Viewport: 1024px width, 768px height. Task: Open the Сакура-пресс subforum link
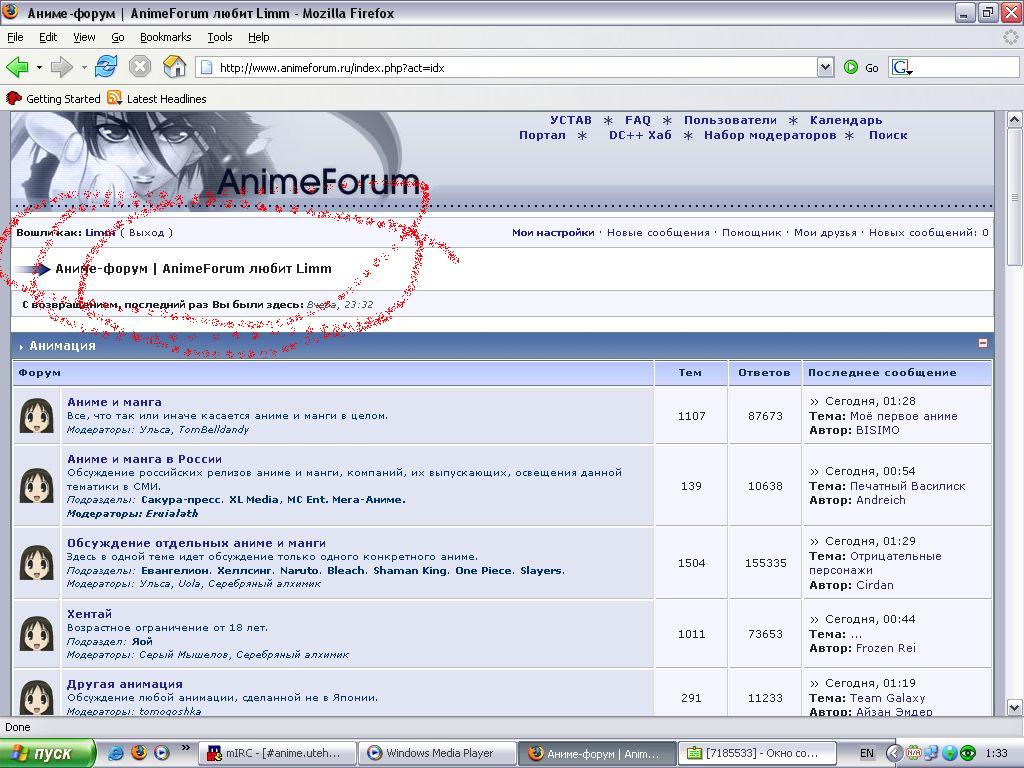tap(181, 500)
